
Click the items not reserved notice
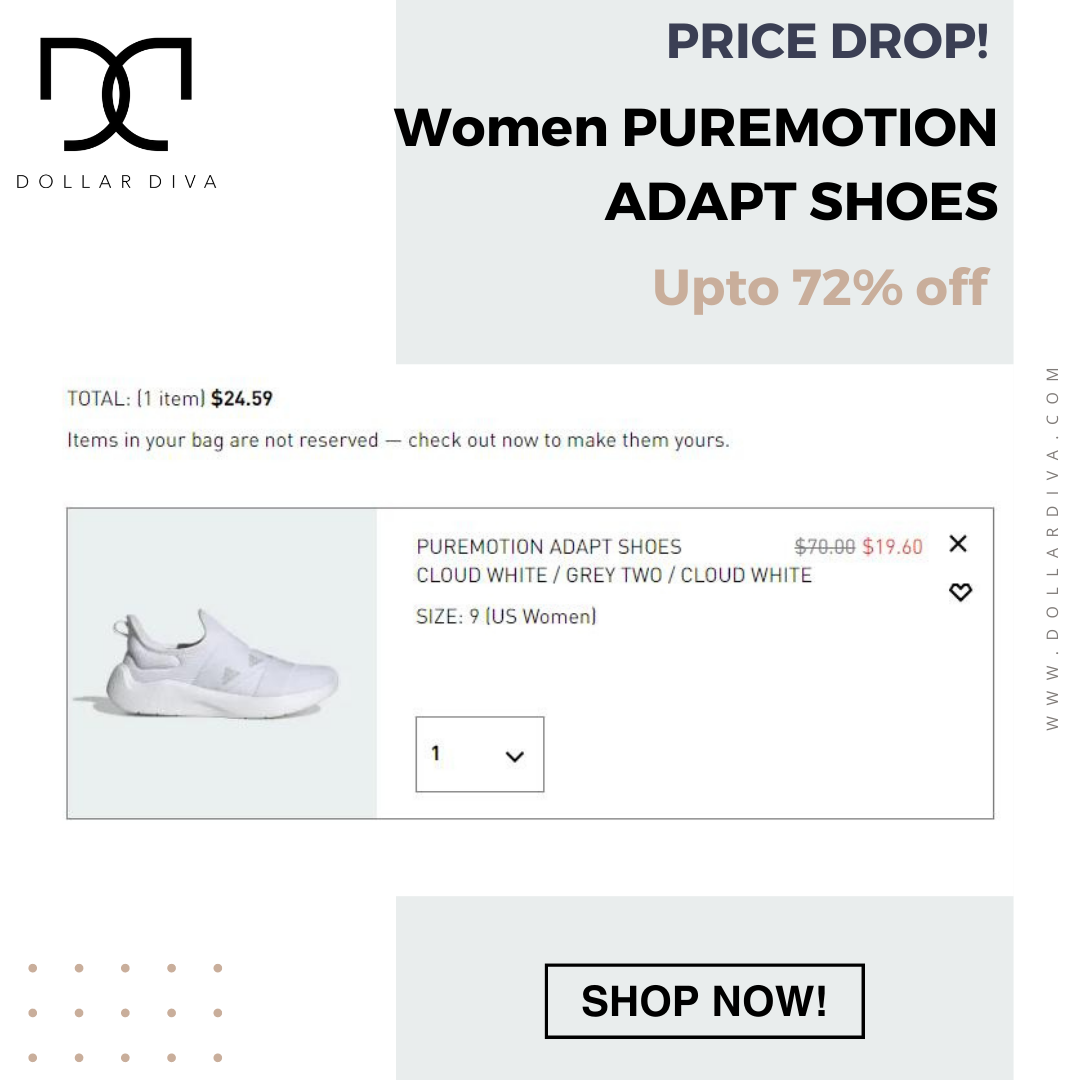tap(398, 440)
